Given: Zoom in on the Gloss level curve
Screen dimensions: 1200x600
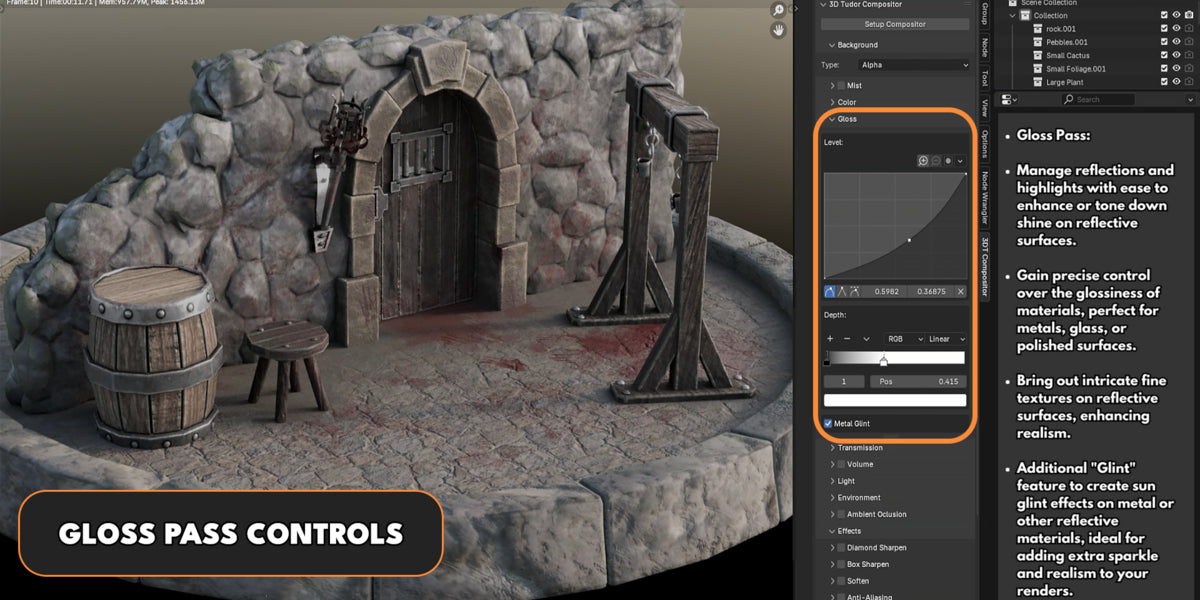Looking at the screenshot, I should point(923,160).
